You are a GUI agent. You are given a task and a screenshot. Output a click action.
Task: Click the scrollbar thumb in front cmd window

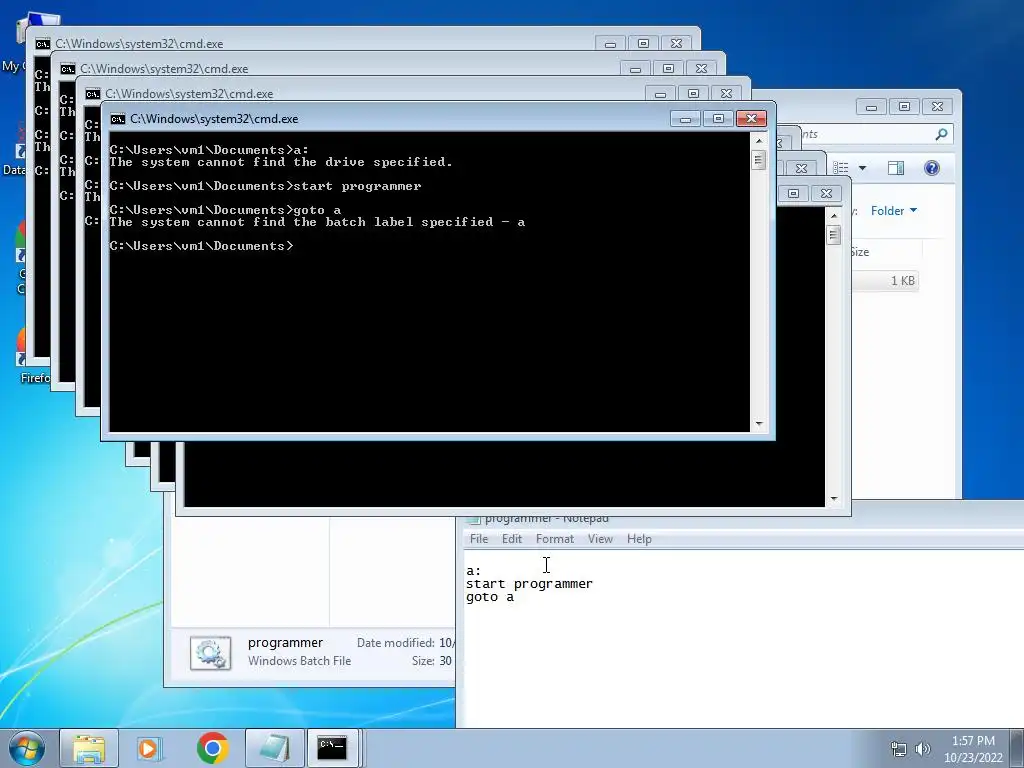click(x=758, y=160)
